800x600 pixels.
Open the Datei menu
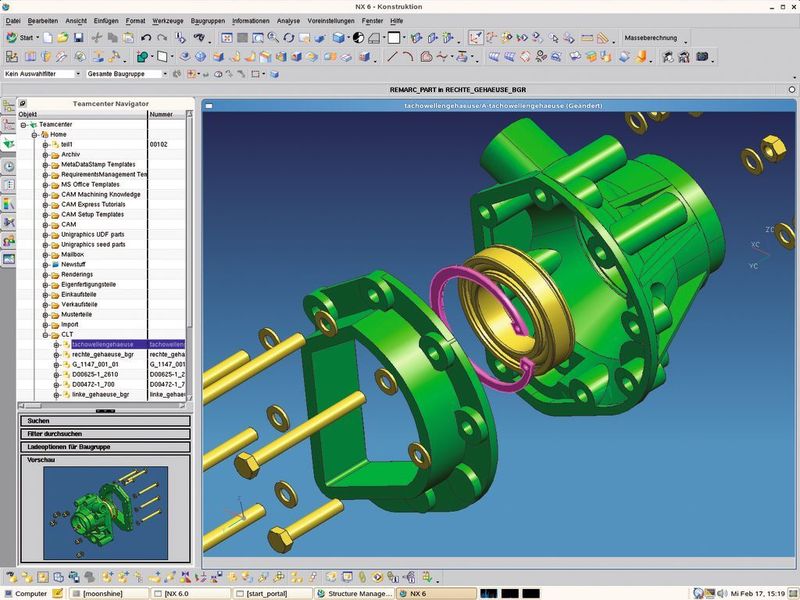[x=13, y=21]
